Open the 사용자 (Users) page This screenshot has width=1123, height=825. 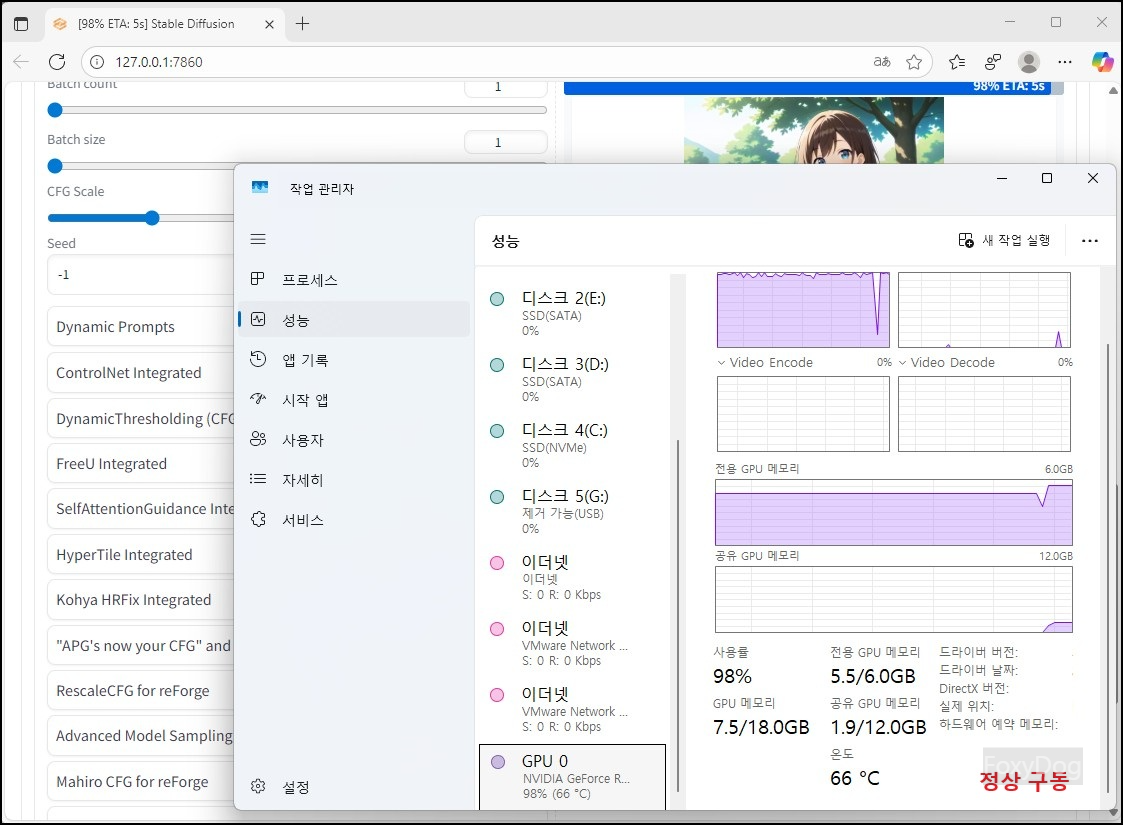355,440
